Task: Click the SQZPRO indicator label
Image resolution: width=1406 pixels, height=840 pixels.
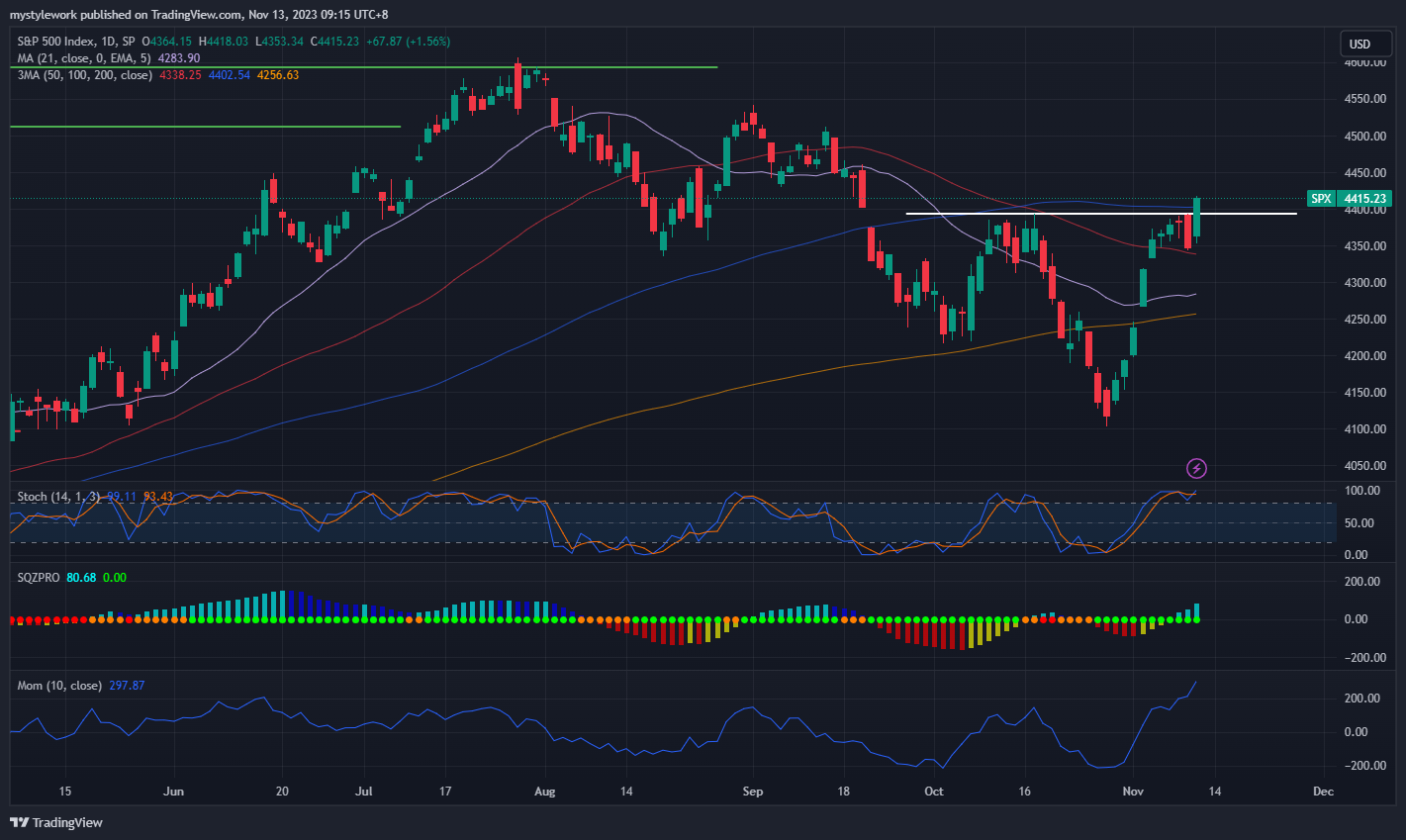Action: click(39, 578)
